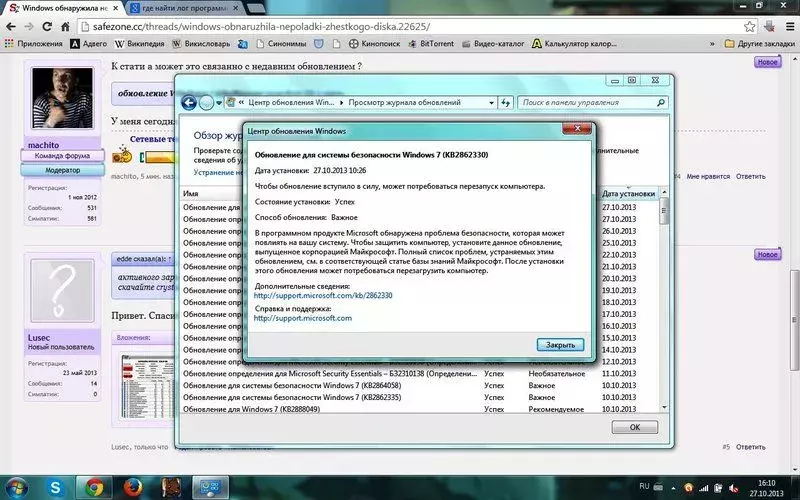
Task: Click the 'Просмотр журнала обновлений' breadcrumb
Action: 404,103
